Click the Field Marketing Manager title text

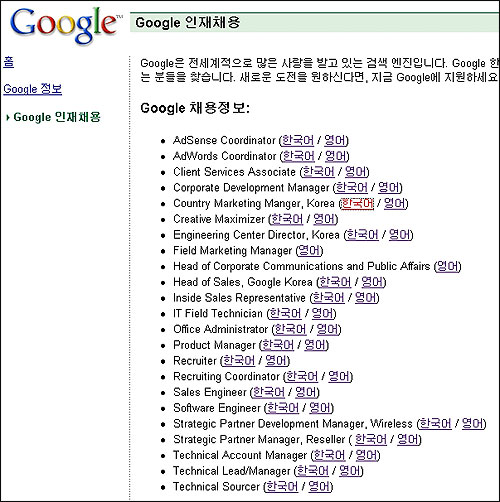click(x=233, y=251)
